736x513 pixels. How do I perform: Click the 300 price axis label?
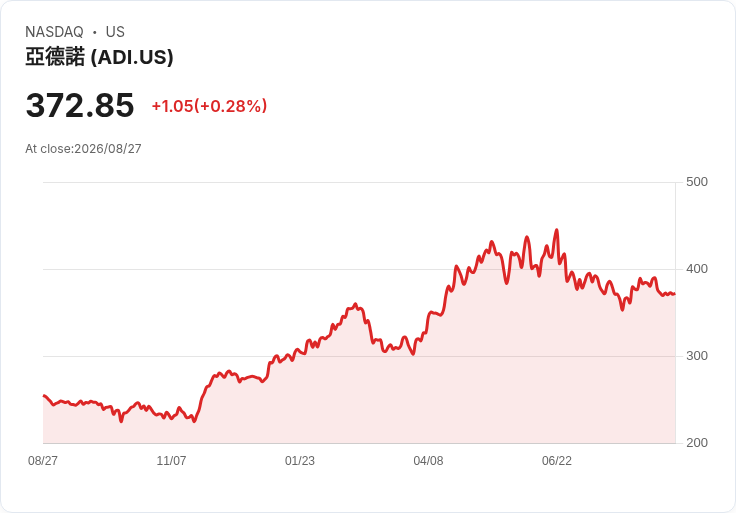(697, 356)
